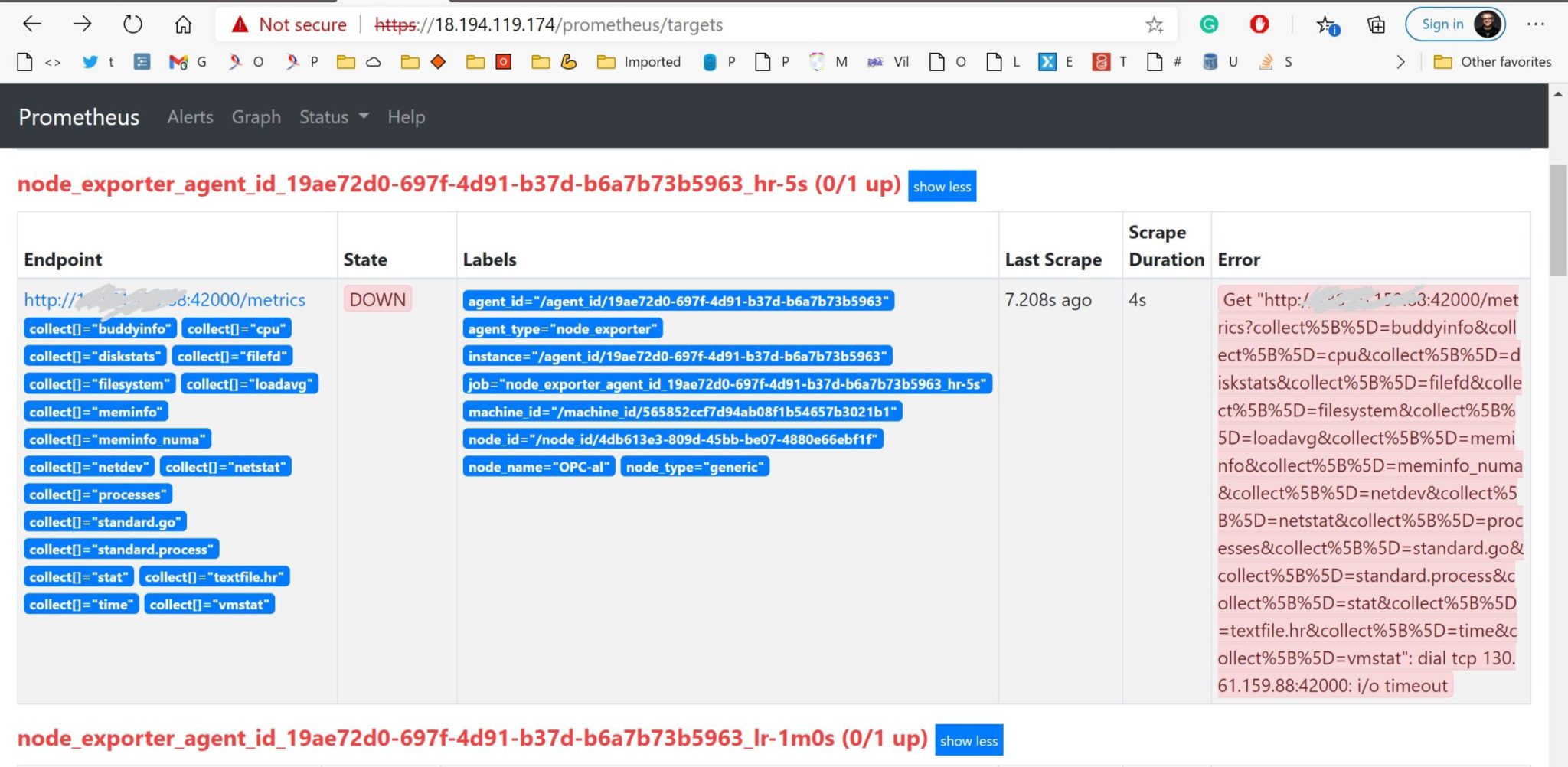1568x767 pixels.
Task: Open the bookmark labeled M
Action: [829, 62]
